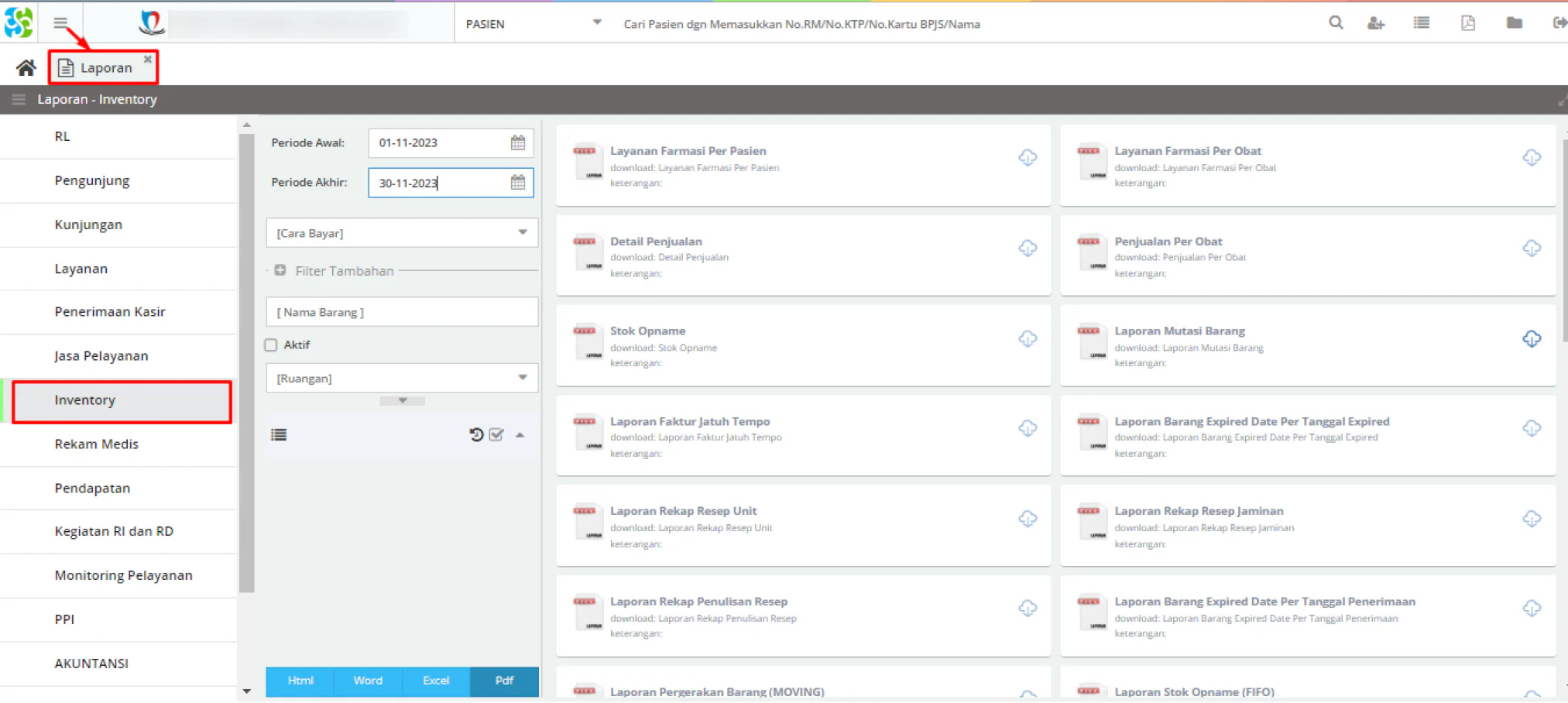Select AKUNTANSI report category
Image resolution: width=1568 pixels, height=703 pixels.
[118, 664]
